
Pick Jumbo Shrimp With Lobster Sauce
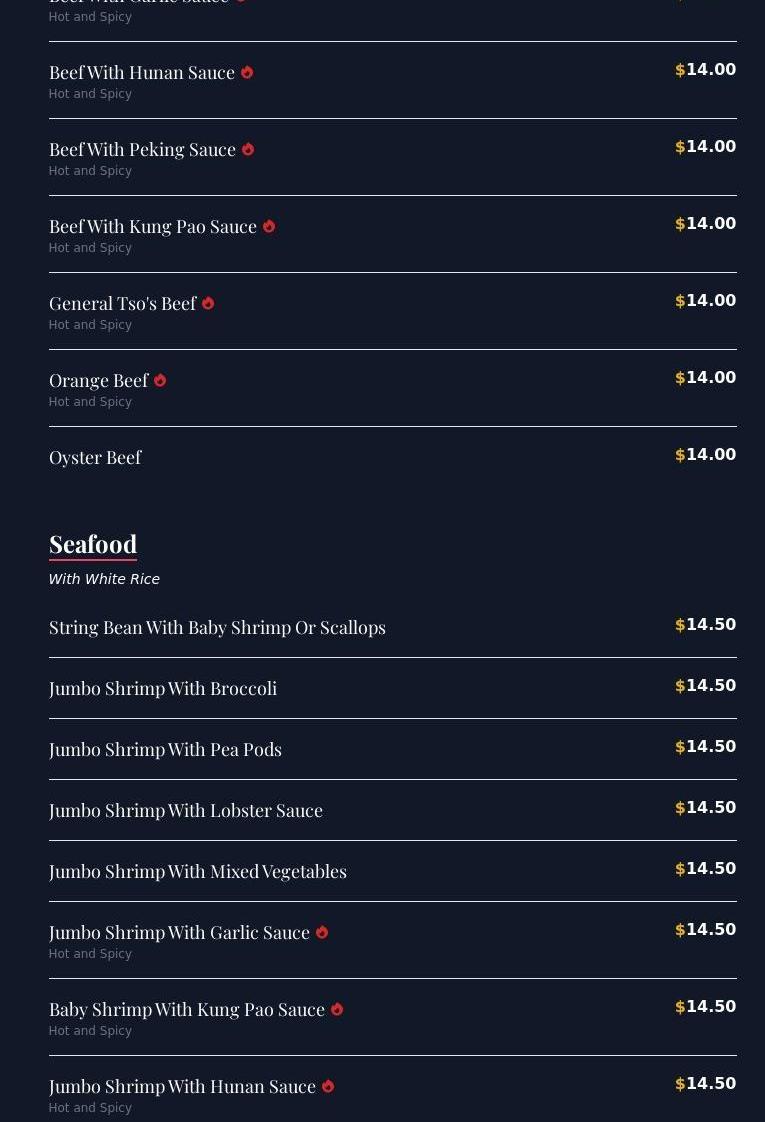point(186,810)
